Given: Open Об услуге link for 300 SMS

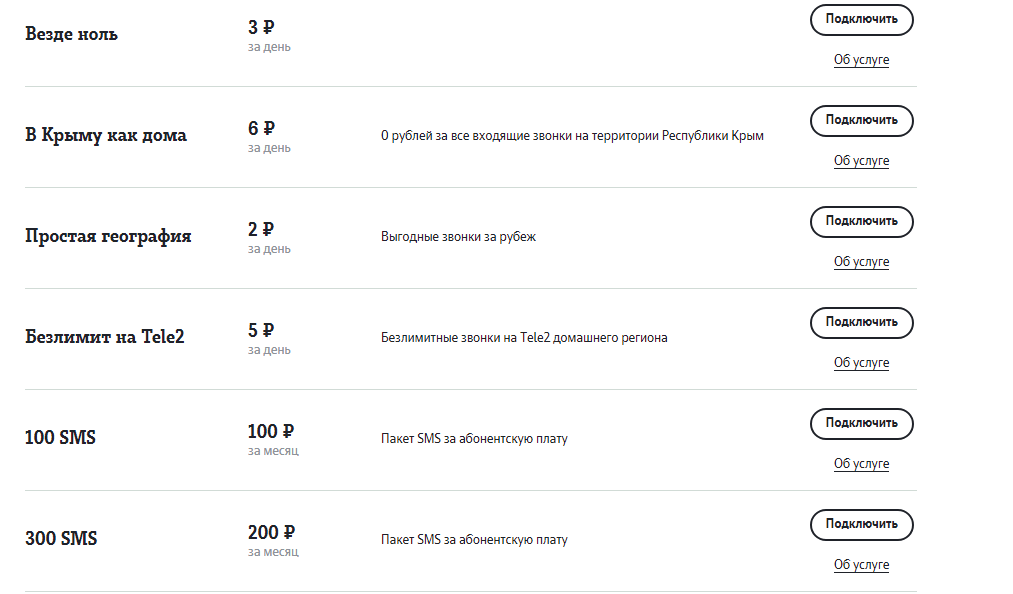Looking at the screenshot, I should click(x=861, y=565).
